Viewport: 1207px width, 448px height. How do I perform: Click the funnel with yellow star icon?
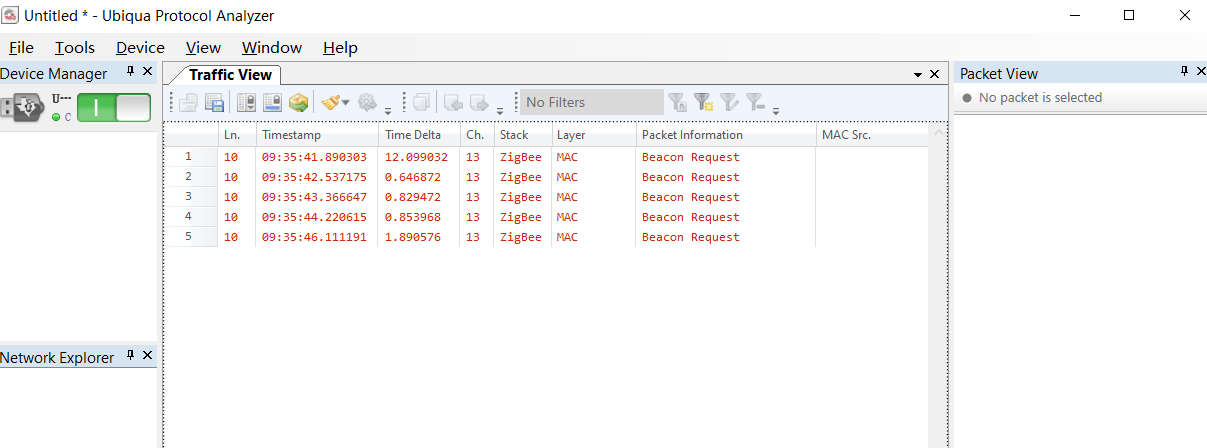(x=704, y=102)
